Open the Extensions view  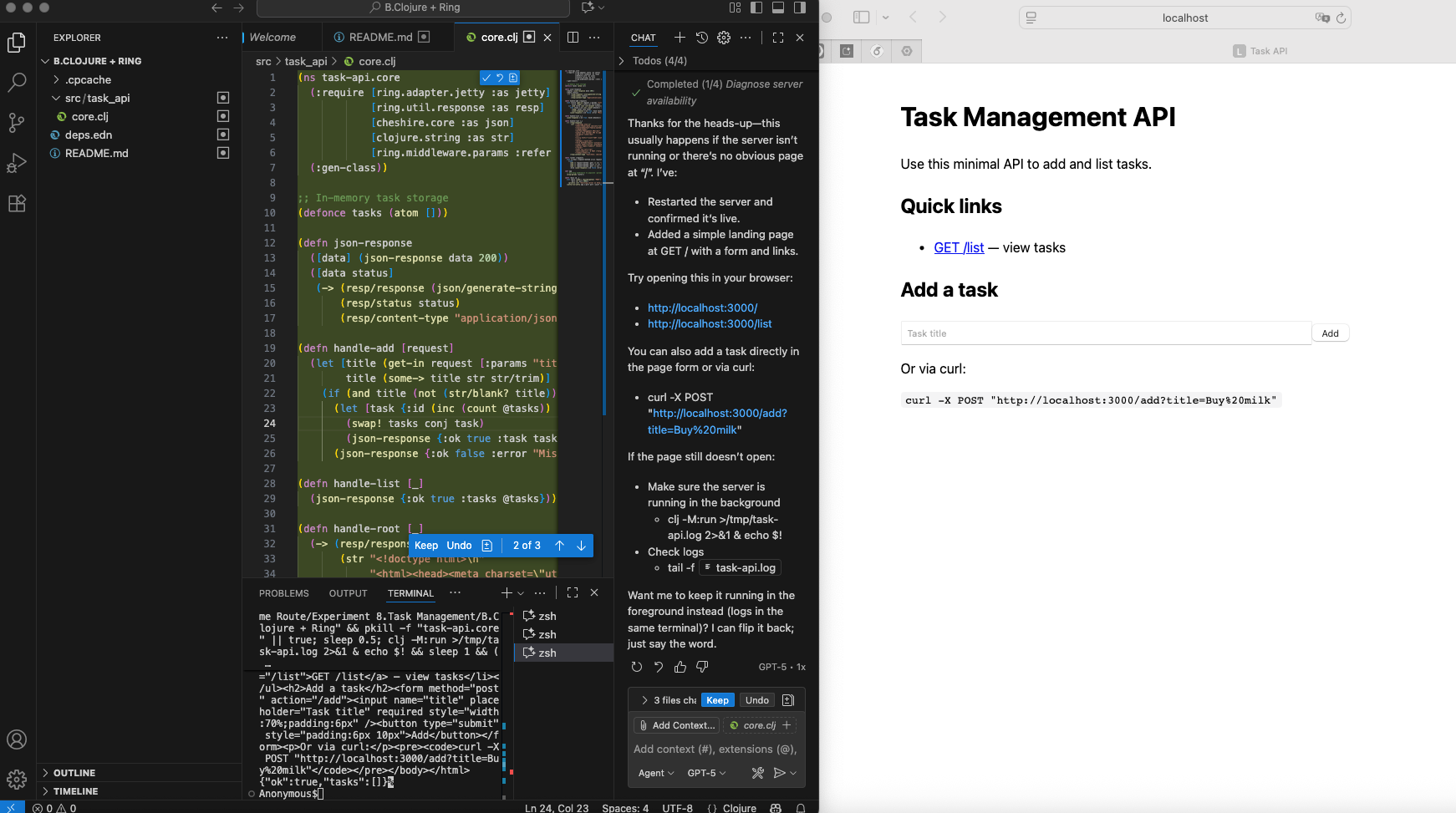(17, 203)
